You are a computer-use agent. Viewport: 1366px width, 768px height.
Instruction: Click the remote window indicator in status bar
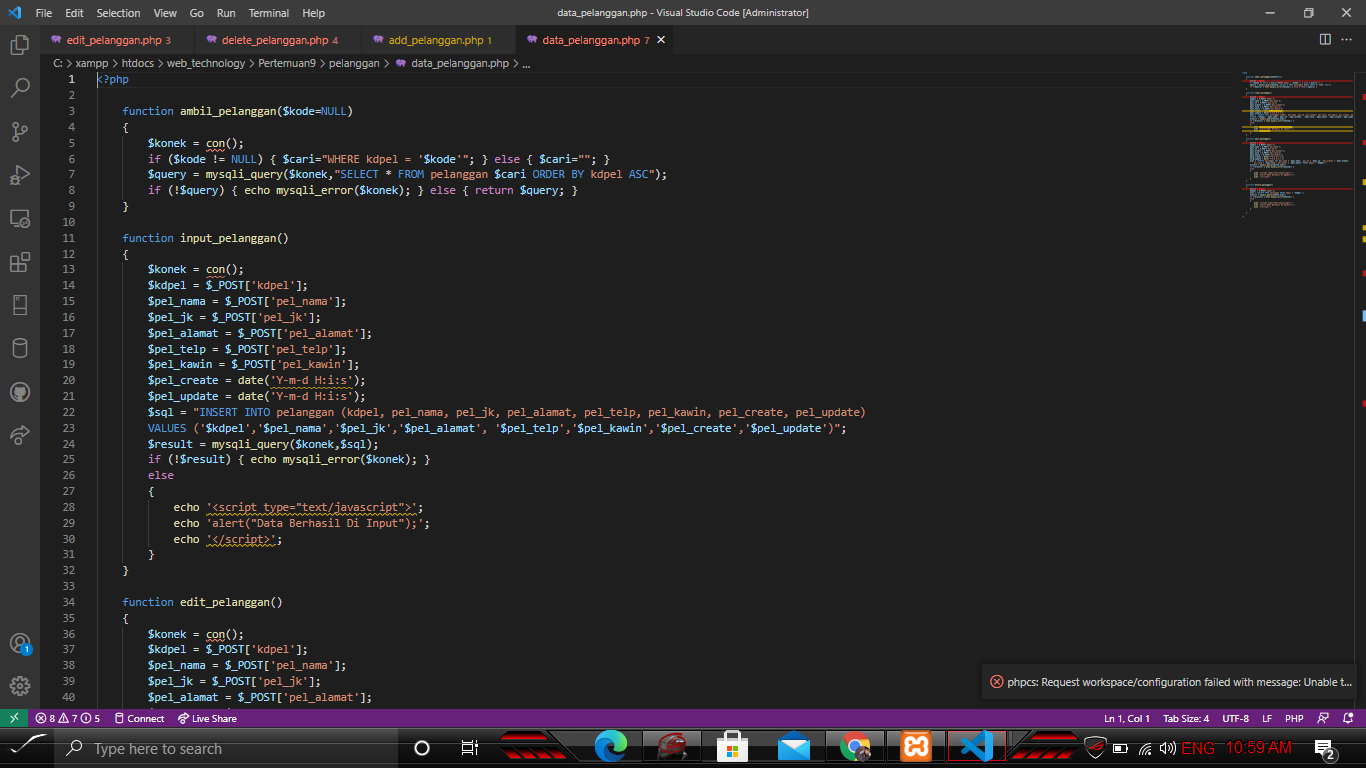pos(13,718)
